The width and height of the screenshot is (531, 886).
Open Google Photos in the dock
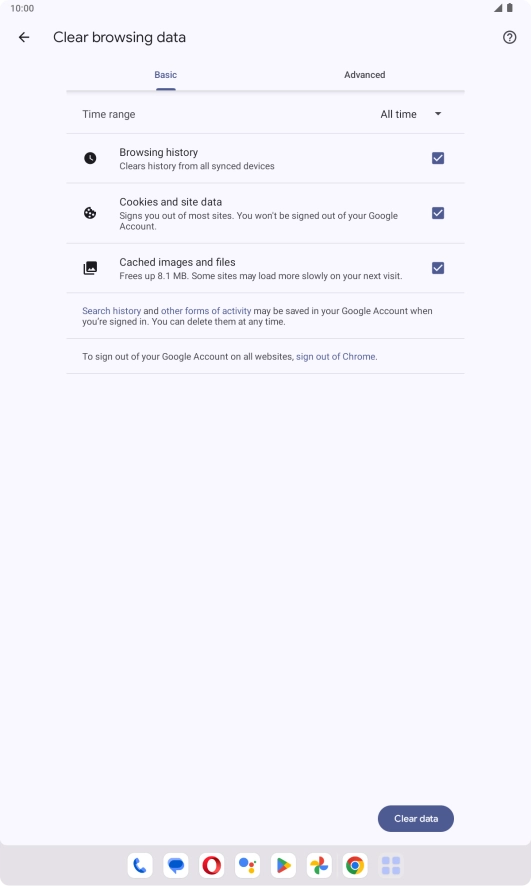(x=319, y=865)
